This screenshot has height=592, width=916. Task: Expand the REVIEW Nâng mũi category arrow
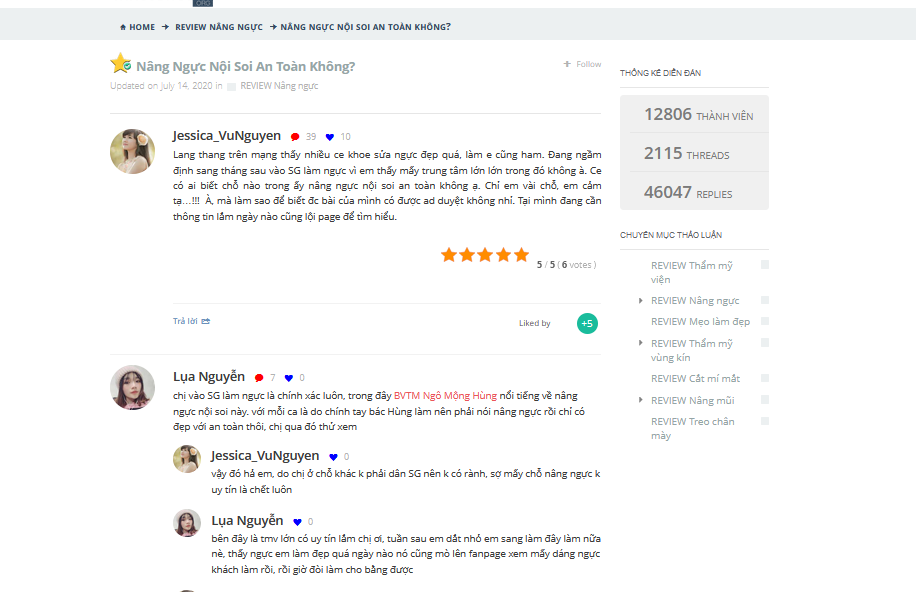(x=640, y=400)
